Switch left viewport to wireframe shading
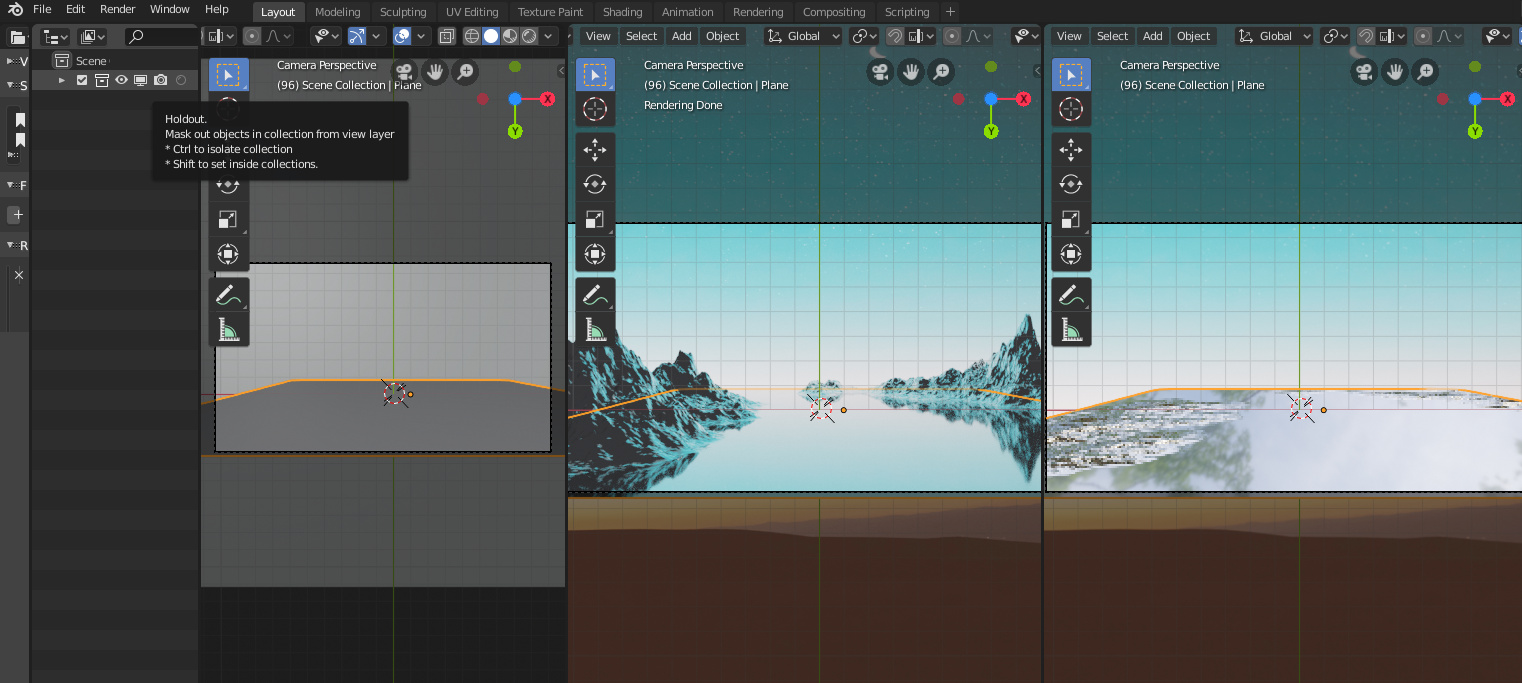This screenshot has height=683, width=1522. coord(472,36)
